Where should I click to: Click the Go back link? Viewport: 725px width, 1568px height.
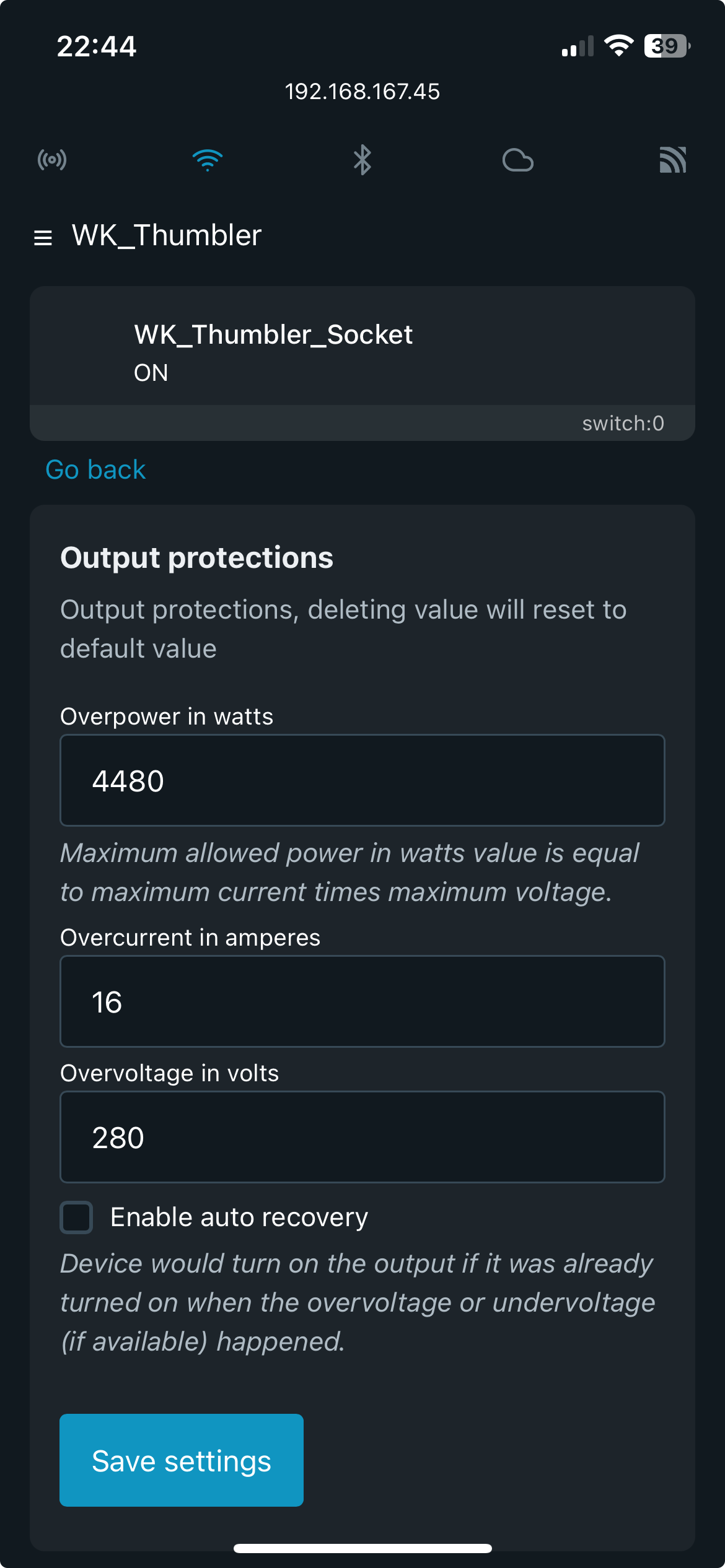click(95, 470)
